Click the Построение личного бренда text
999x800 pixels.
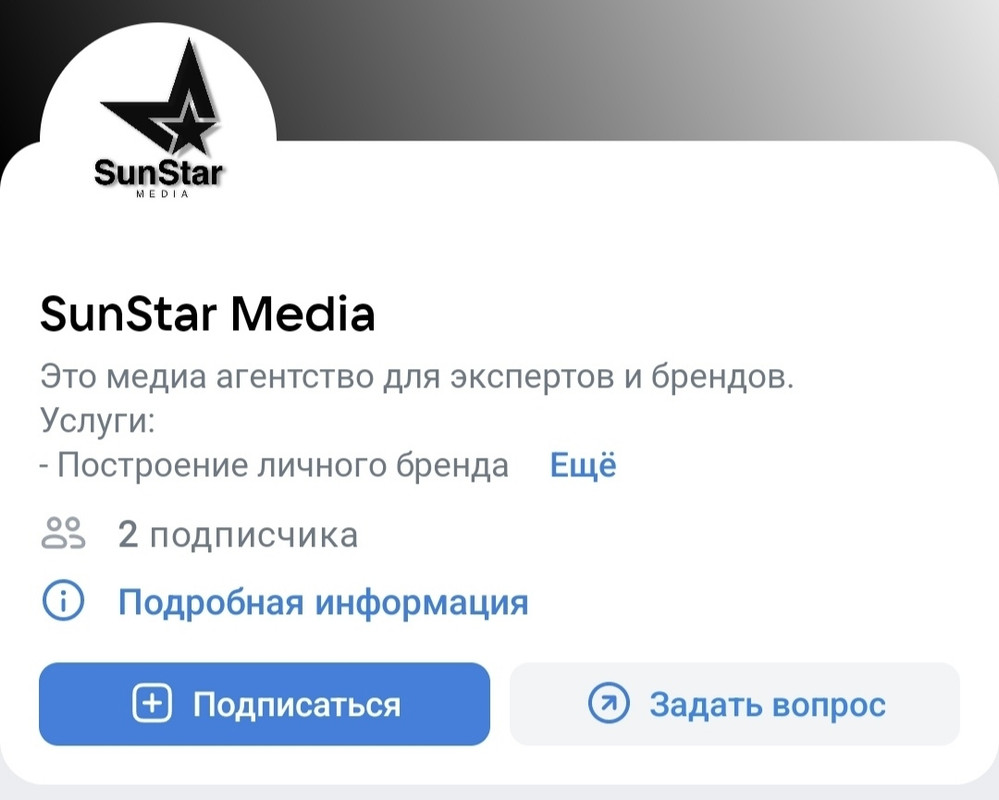274,465
